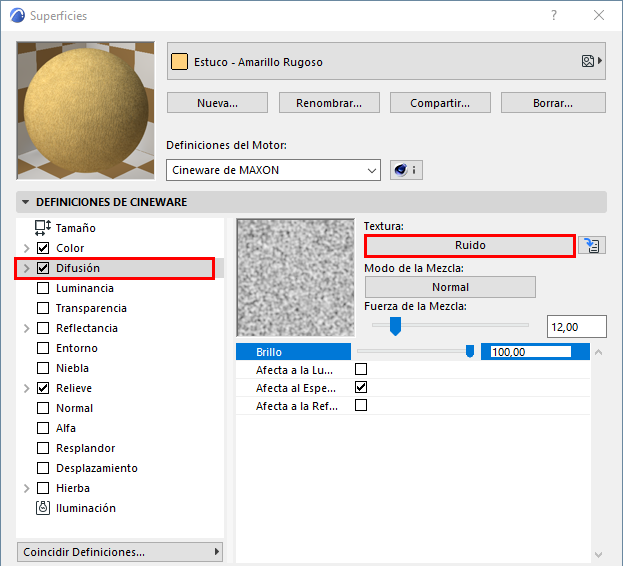The height and width of the screenshot is (566, 623).
Task: Select the Tamaño item in the list
Action: coord(75,228)
